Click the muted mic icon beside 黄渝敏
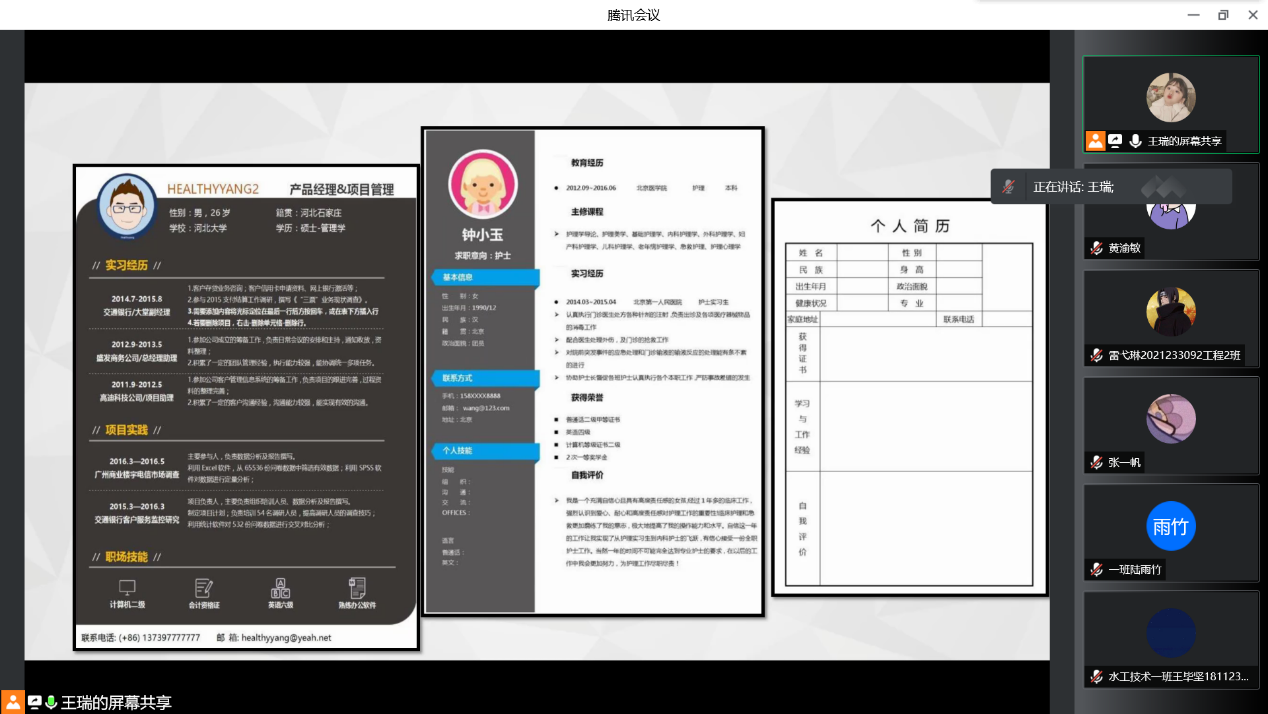1268x714 pixels. (1097, 248)
